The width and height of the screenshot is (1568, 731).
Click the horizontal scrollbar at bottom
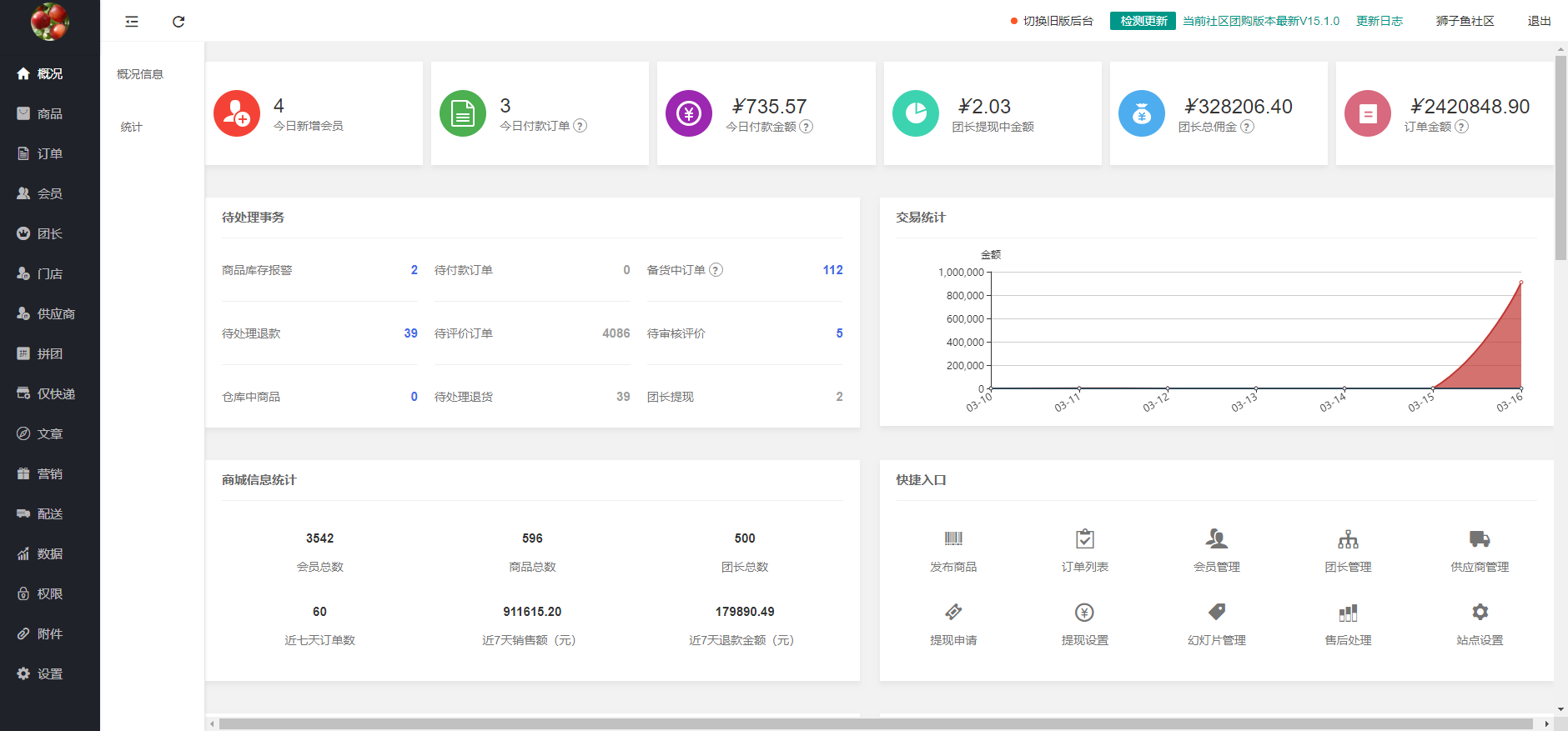(876, 723)
